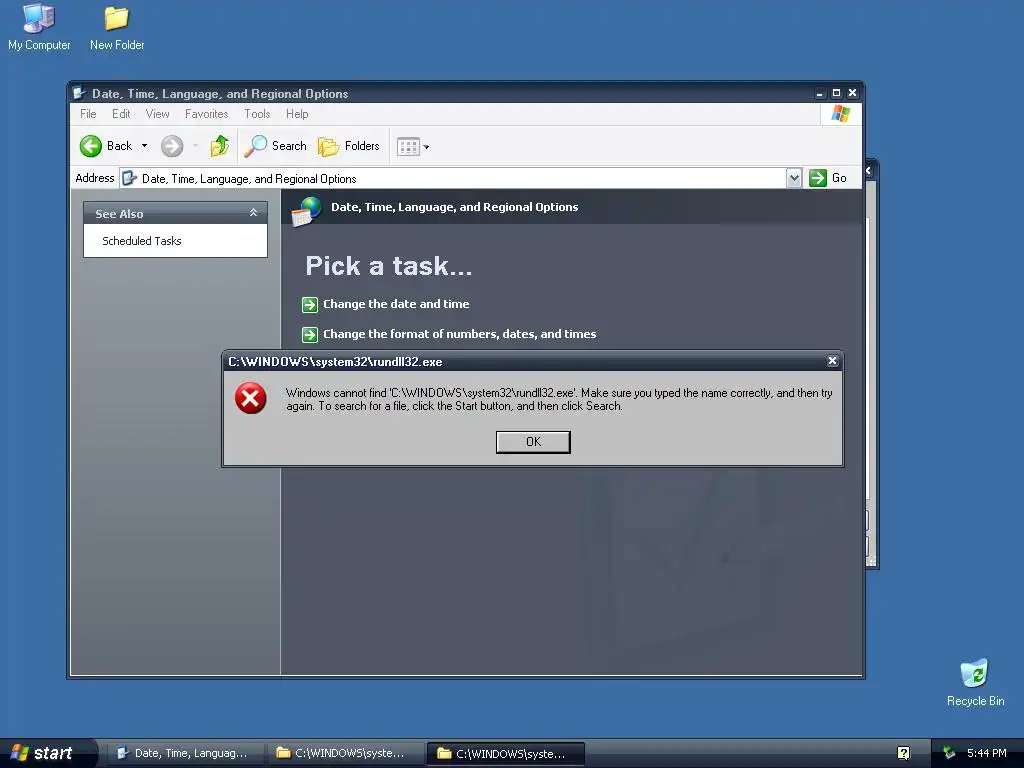Open the New Folder desktop icon
The height and width of the screenshot is (768, 1024).
click(117, 28)
